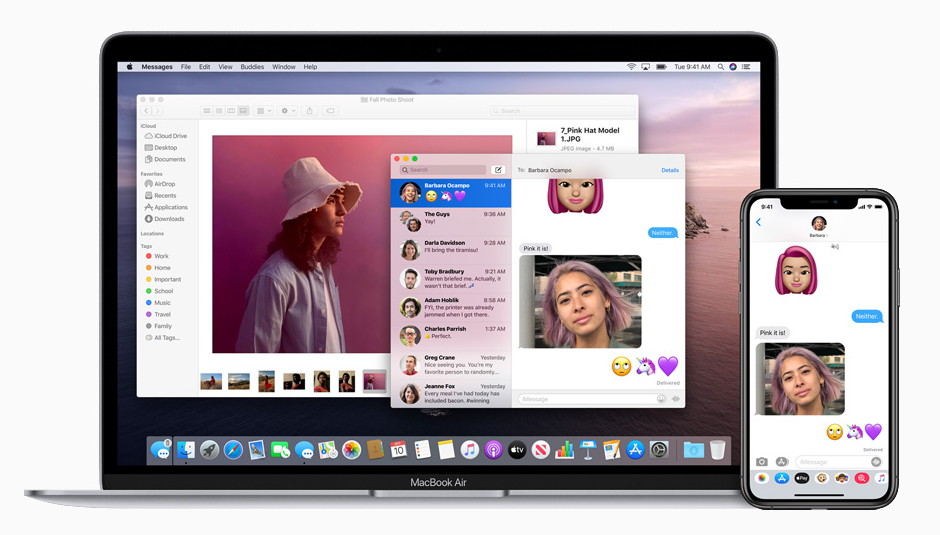Click Finder back arrow button
The height and width of the screenshot is (535, 940).
pos(146,111)
